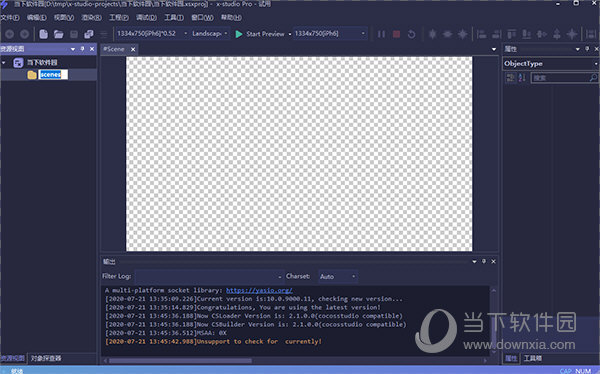The width and height of the screenshot is (600, 374).
Task: Switch properties to categorized view icon
Action: (510, 78)
